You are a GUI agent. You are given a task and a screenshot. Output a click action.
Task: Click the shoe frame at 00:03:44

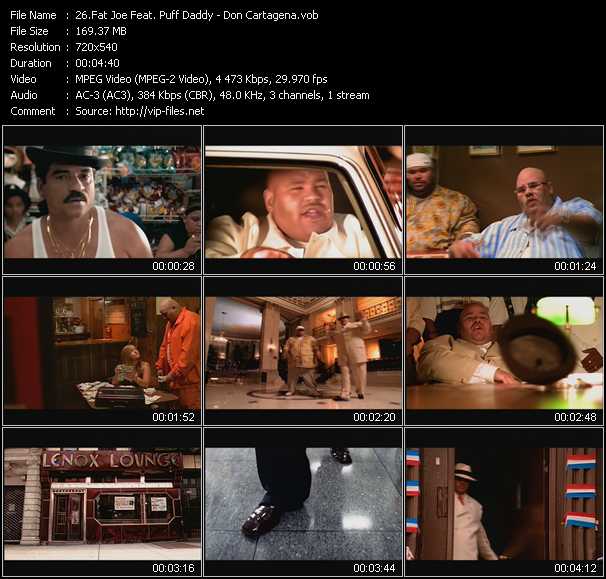pyautogui.click(x=303, y=502)
